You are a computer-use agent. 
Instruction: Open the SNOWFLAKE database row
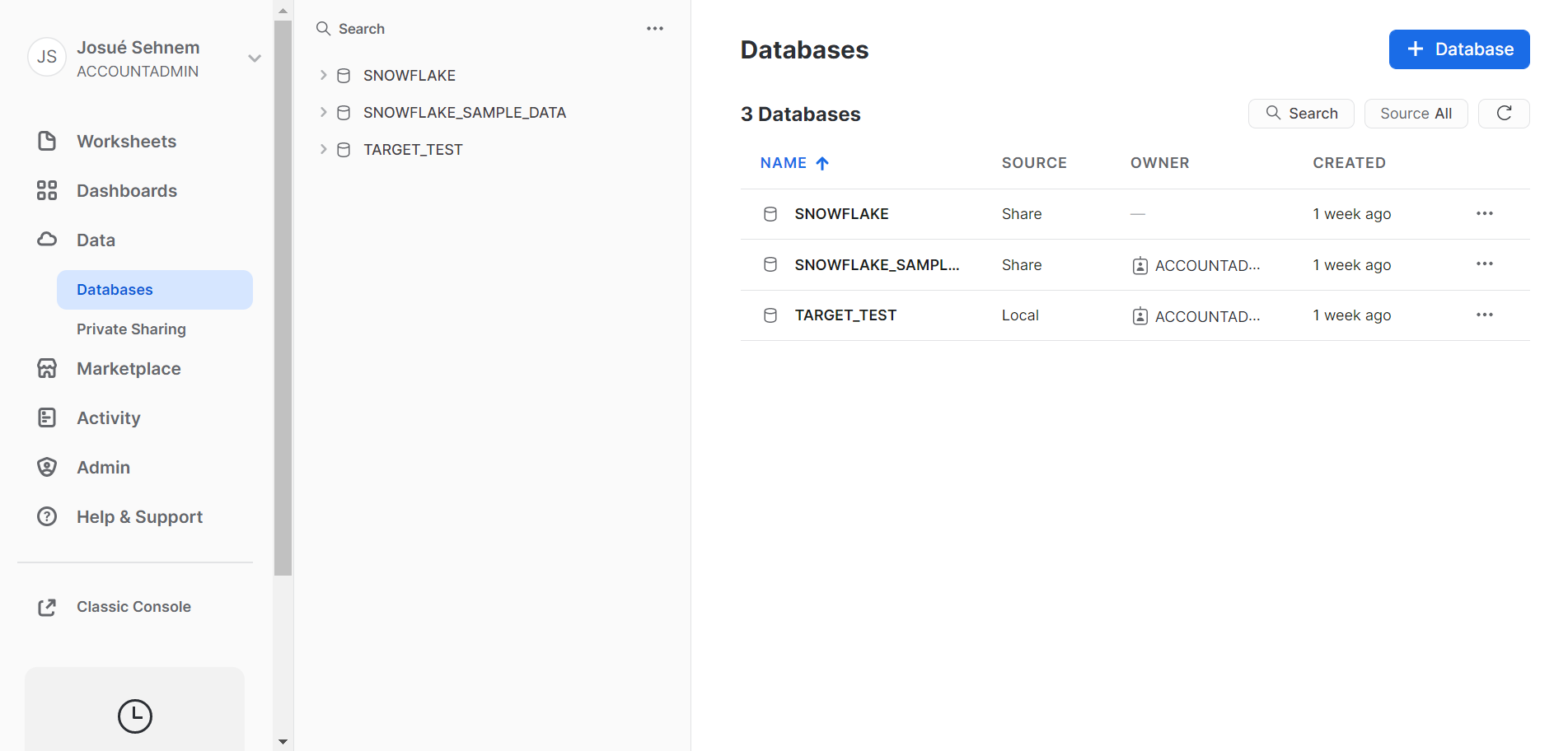pos(1135,214)
